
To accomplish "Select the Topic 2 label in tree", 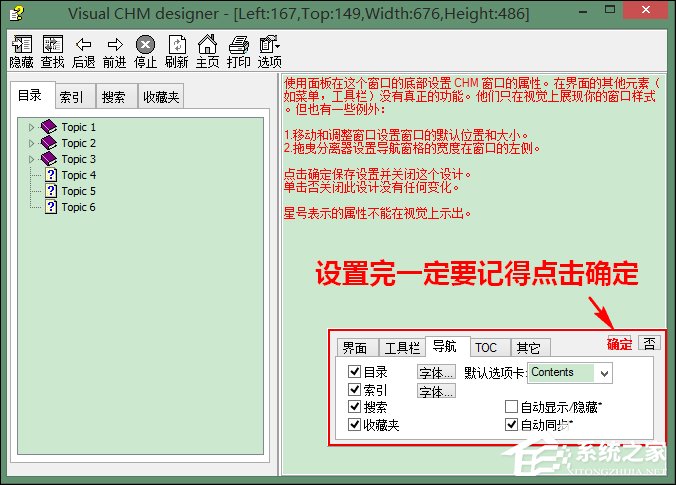I will coord(78,143).
